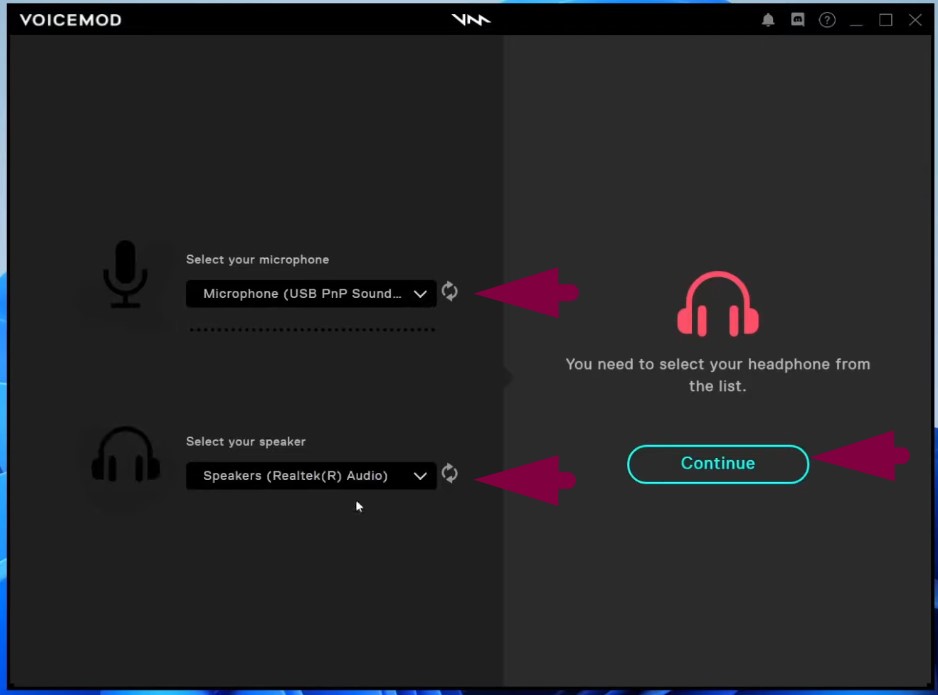This screenshot has width=938, height=695.
Task: Click the pink headphones icon
Action: (718, 304)
